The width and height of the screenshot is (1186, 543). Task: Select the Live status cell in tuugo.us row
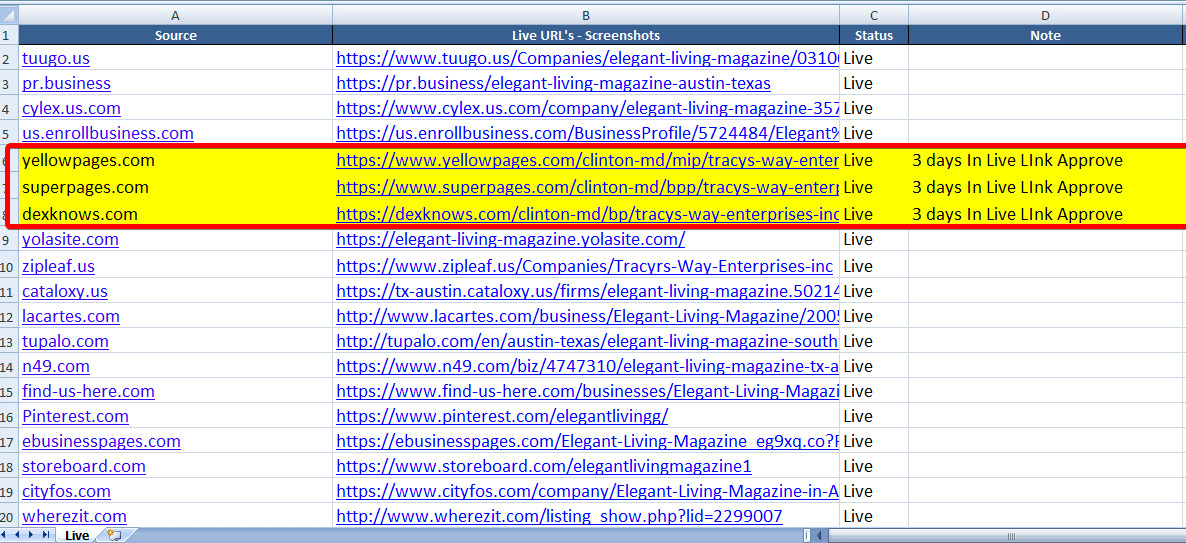point(874,57)
